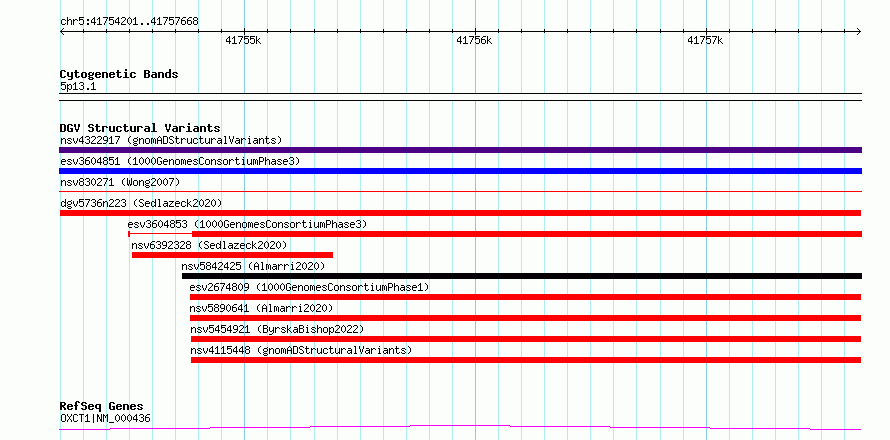890x440 pixels.
Task: Click nsv6392328 (Sedlazeck2020) label
Action: [x=209, y=245]
